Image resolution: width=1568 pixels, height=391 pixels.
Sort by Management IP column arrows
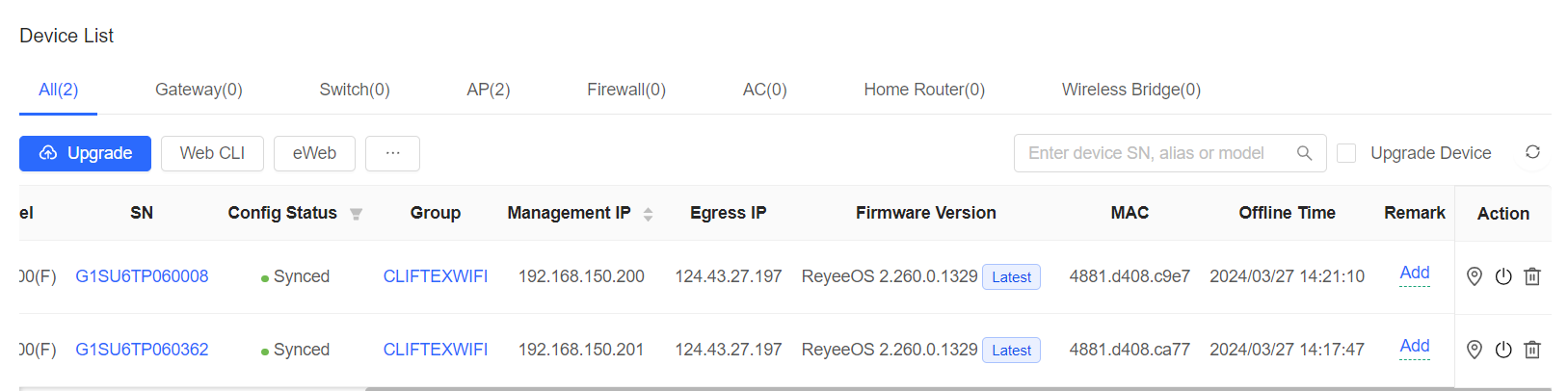point(648,214)
